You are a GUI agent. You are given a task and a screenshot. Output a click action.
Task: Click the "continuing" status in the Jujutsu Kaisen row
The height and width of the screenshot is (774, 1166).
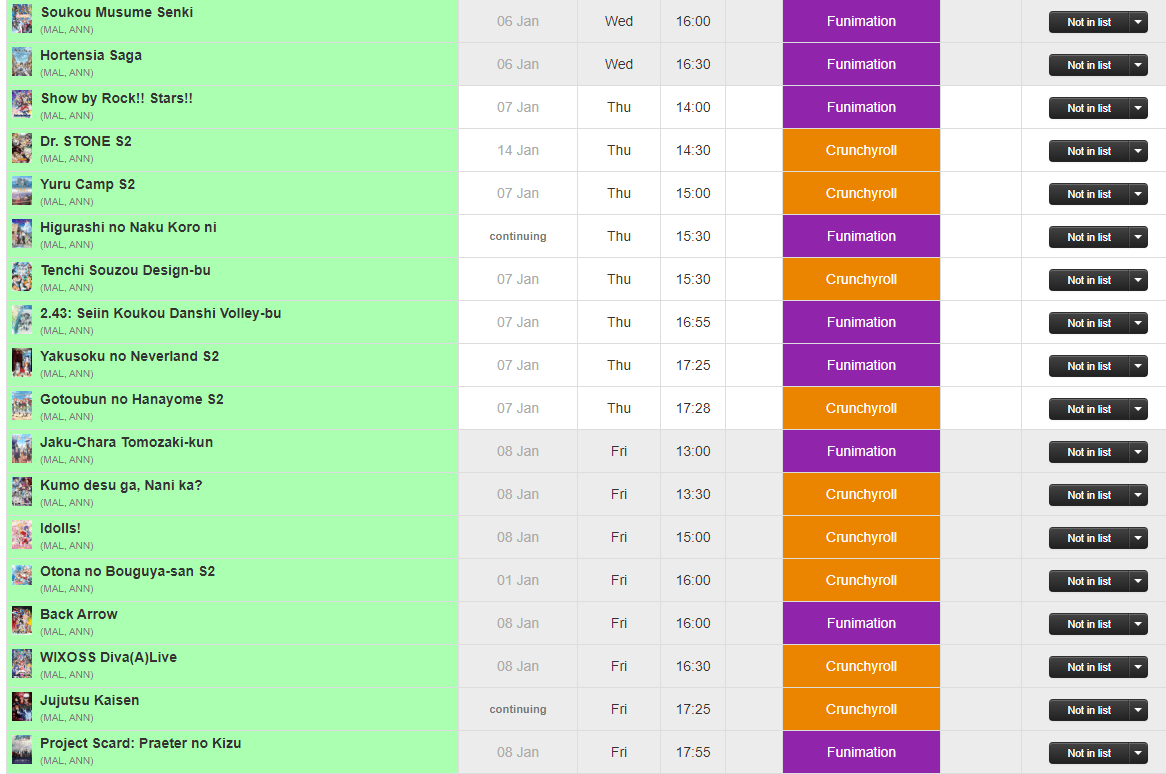click(518, 709)
